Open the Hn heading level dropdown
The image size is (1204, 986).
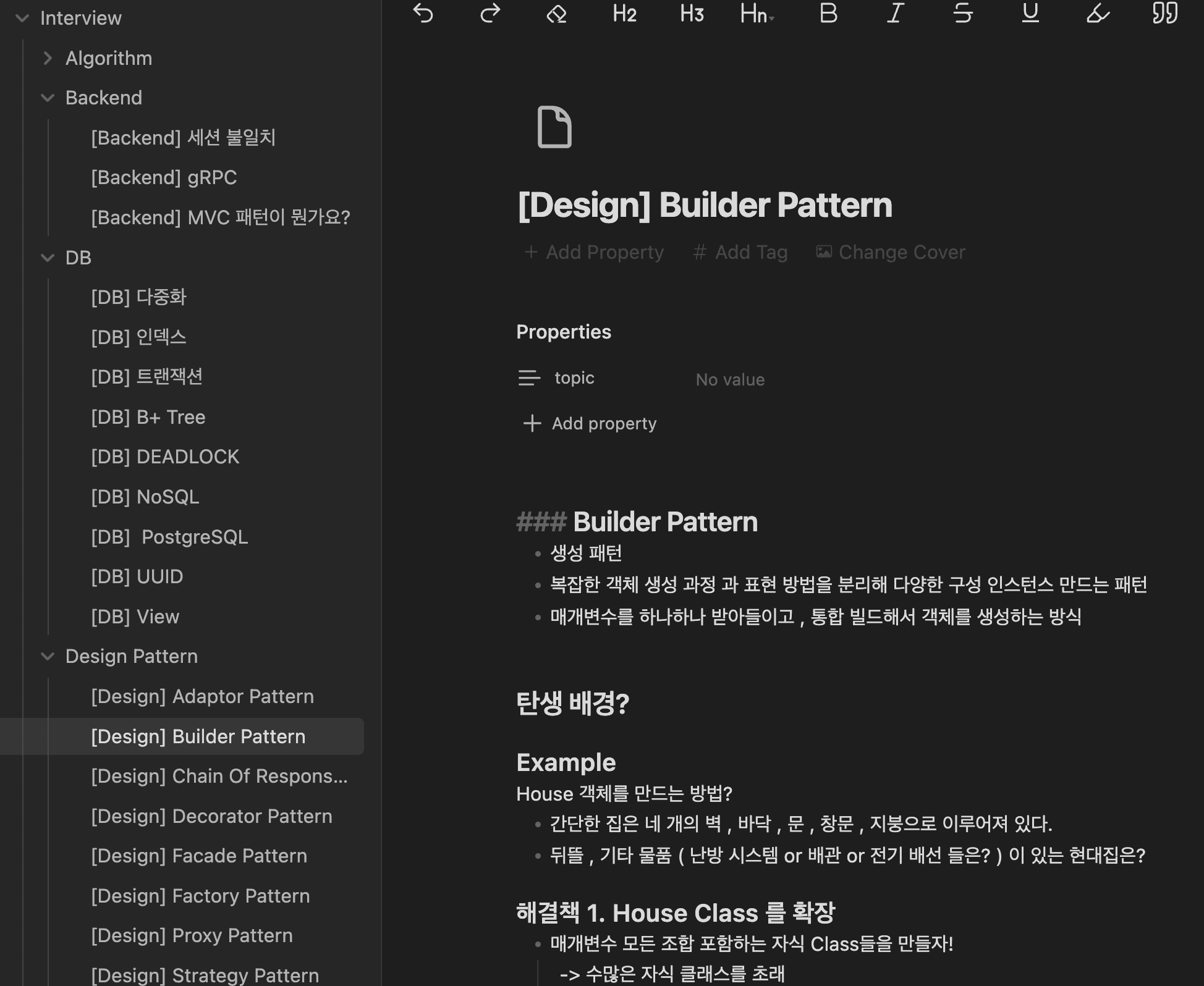pos(757,14)
